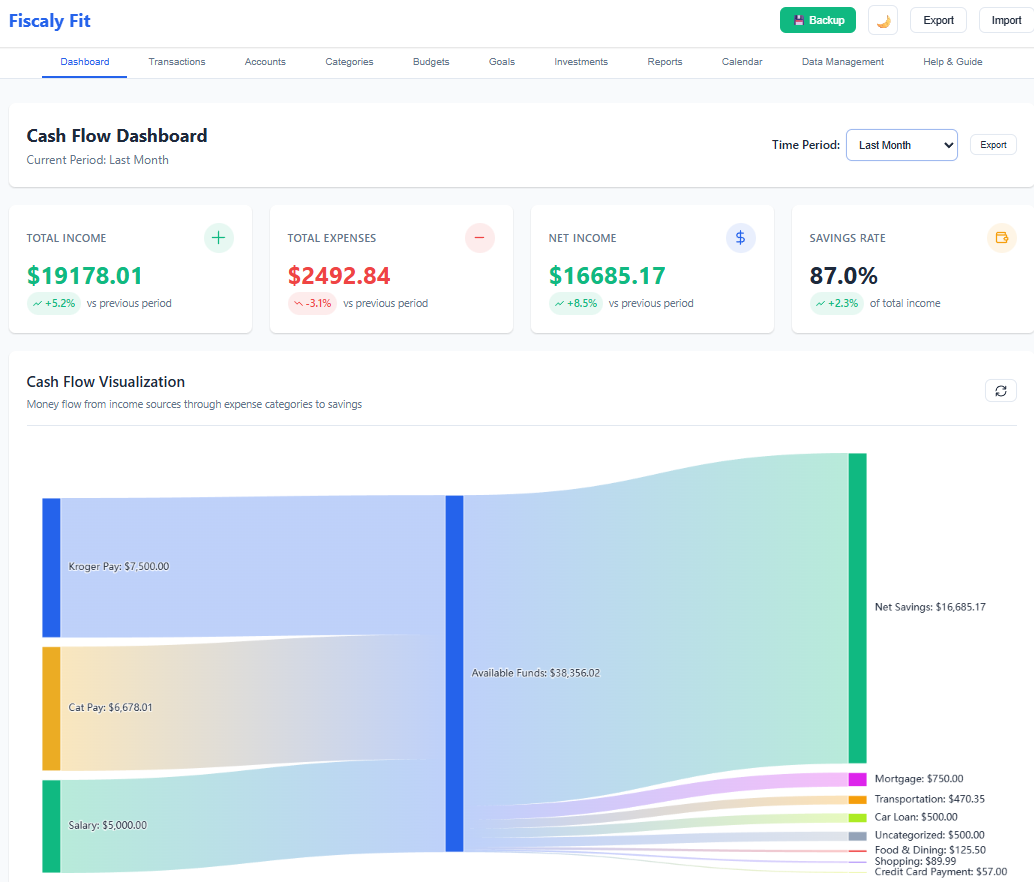
Task: Click Export next to the Time Period selector
Action: point(993,144)
